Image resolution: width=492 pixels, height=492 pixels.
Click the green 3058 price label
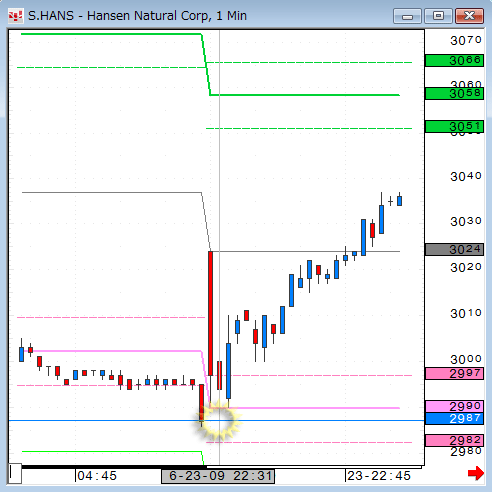454,93
